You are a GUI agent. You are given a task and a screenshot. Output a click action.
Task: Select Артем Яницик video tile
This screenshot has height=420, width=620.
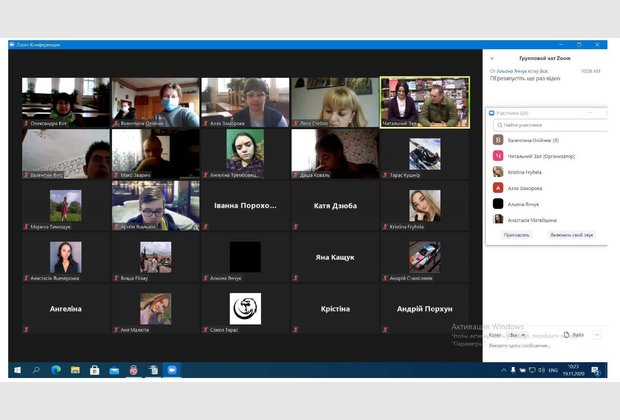(x=156, y=206)
